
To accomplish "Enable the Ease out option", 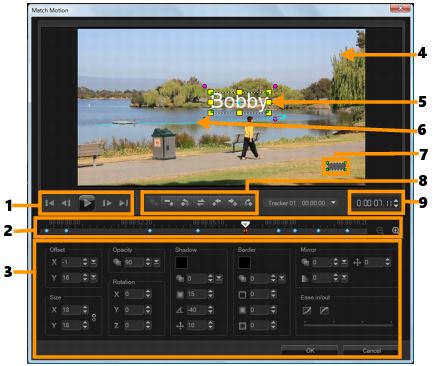I will click(324, 311).
